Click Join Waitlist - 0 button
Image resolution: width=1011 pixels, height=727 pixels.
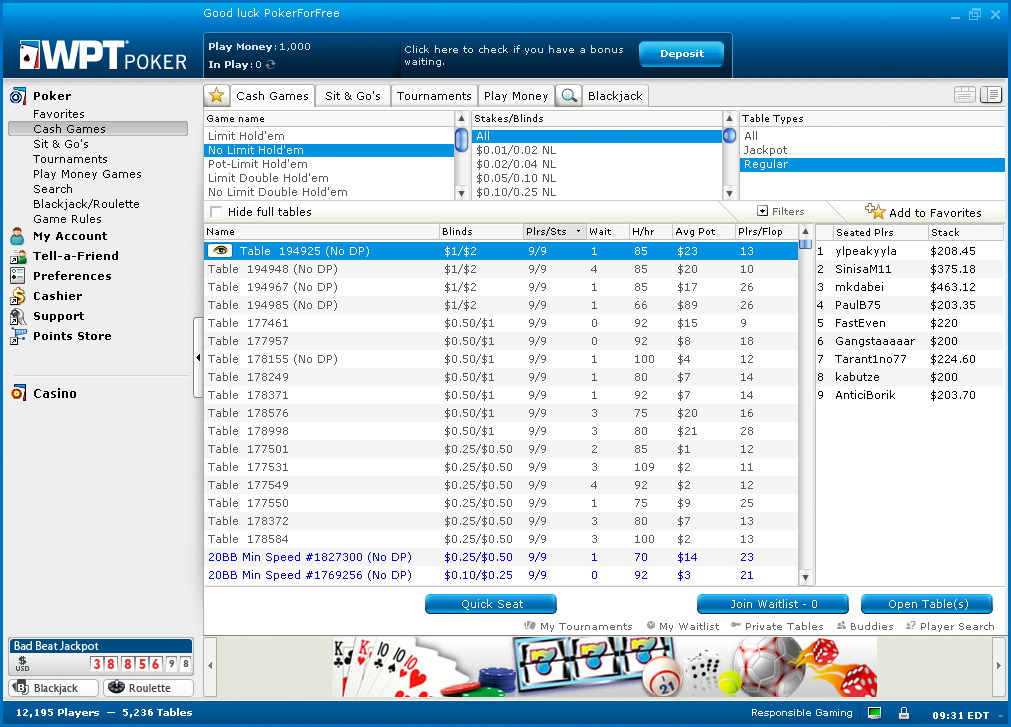pyautogui.click(x=773, y=604)
